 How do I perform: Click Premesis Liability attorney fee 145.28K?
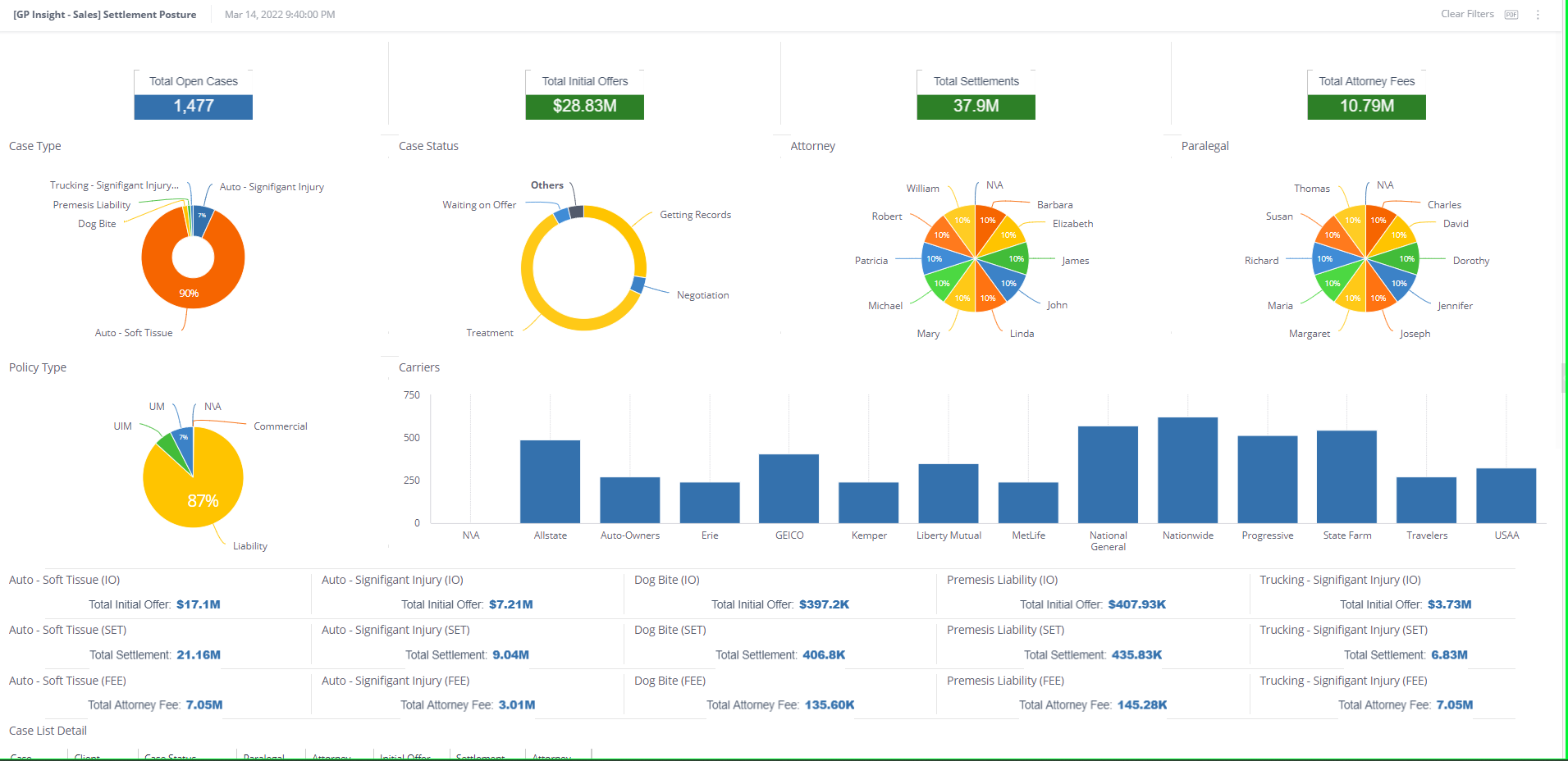coord(1142,705)
